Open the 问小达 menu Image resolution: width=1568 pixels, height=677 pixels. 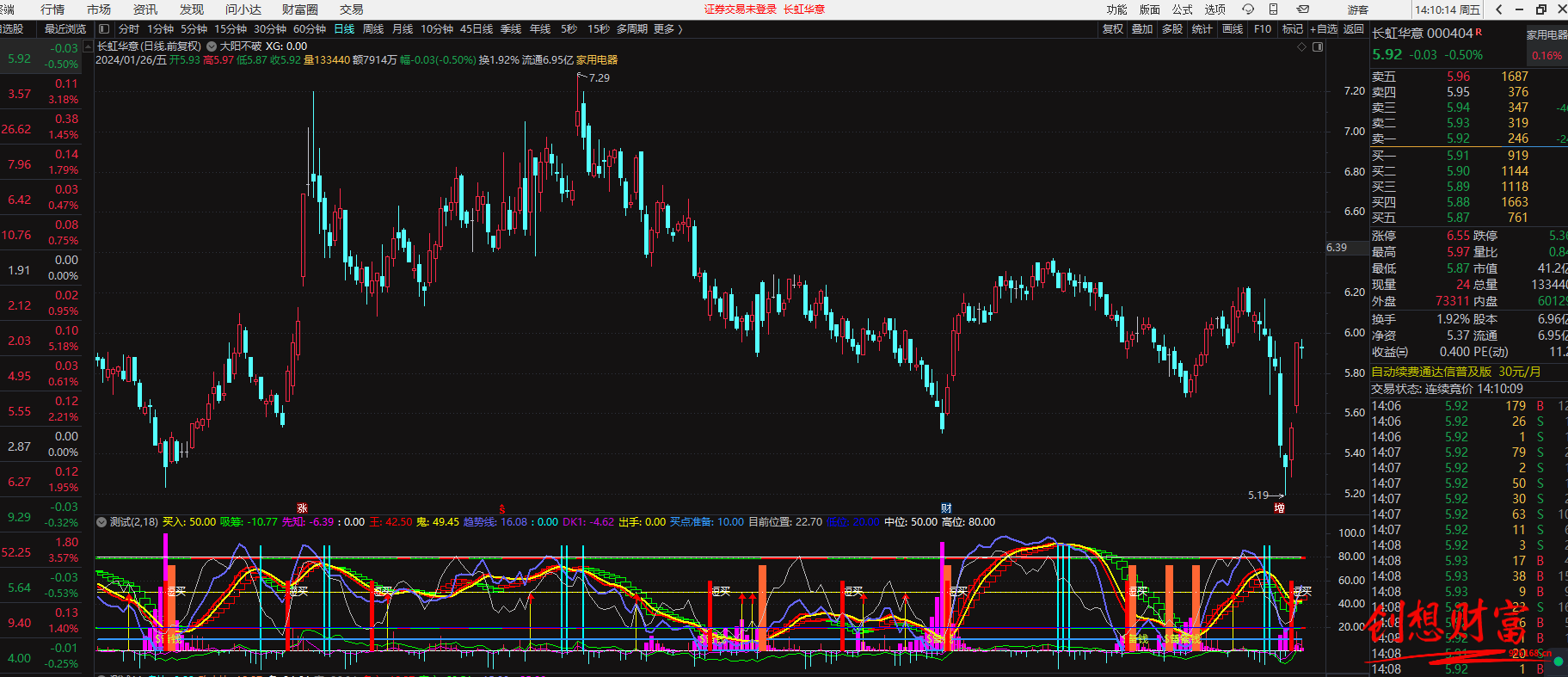click(243, 9)
